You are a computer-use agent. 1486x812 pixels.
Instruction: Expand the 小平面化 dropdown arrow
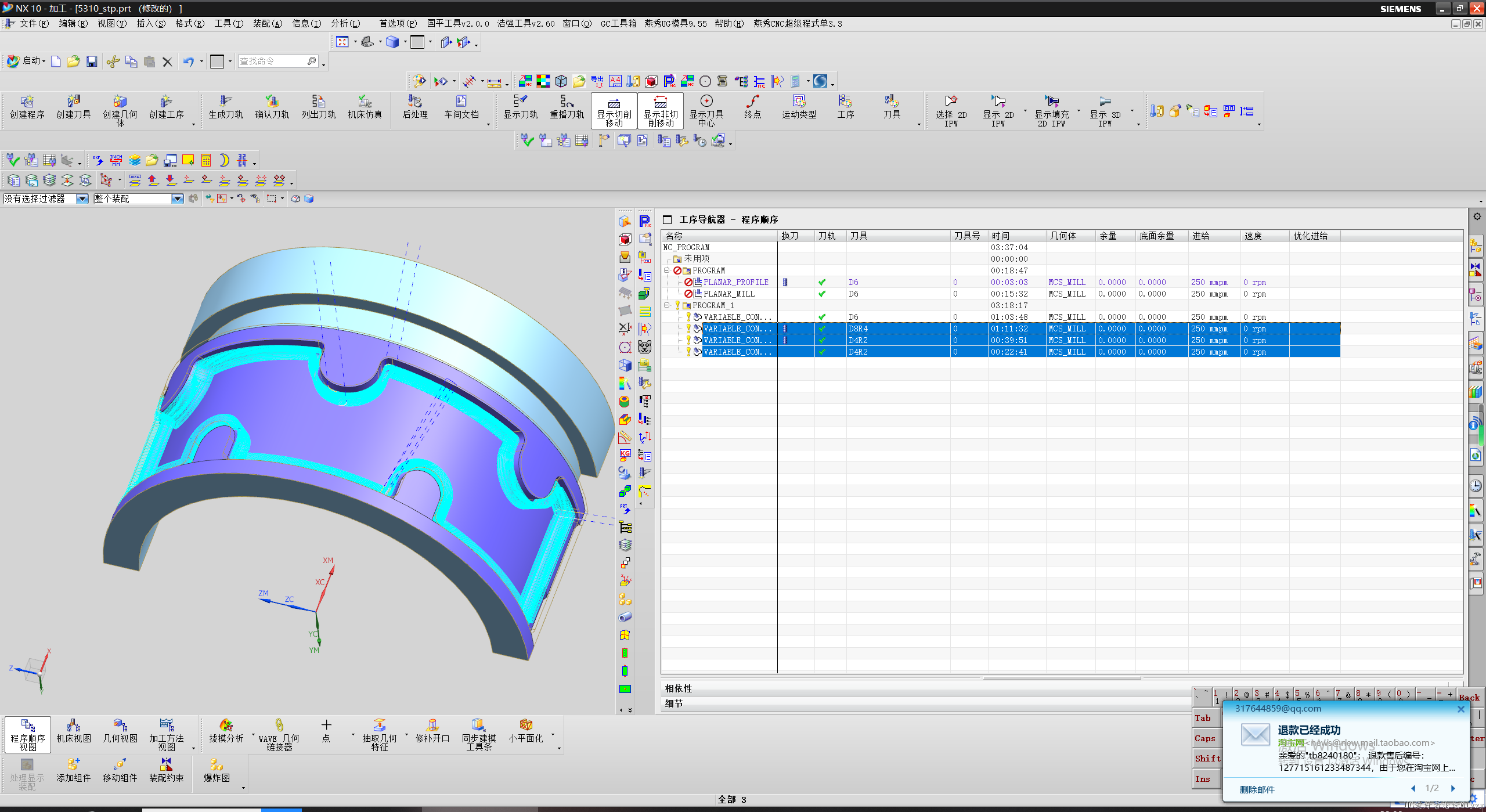pyautogui.click(x=553, y=735)
